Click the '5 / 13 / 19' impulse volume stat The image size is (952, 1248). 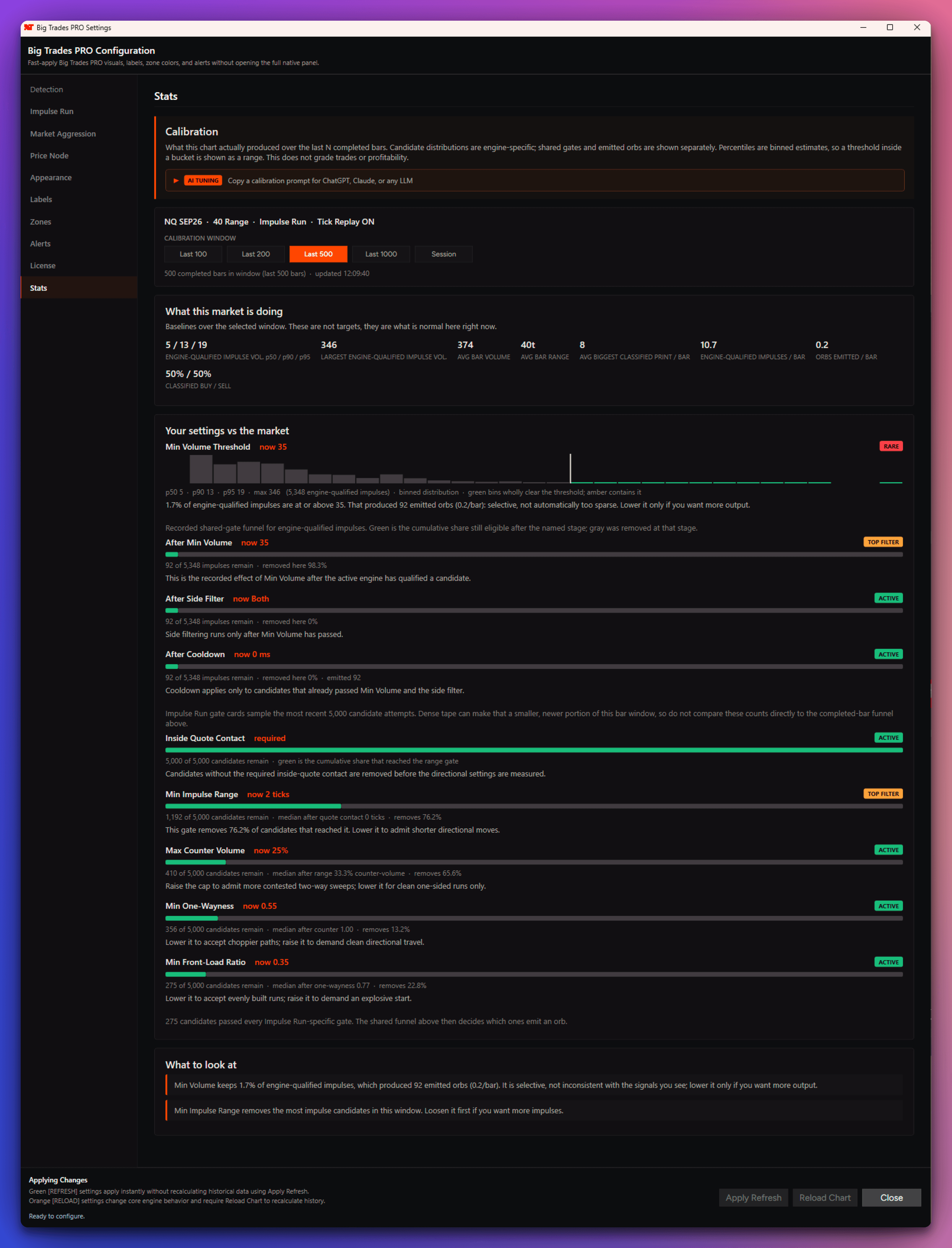point(186,345)
